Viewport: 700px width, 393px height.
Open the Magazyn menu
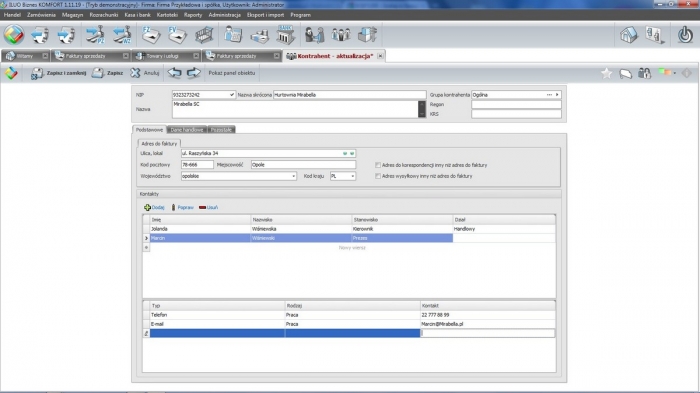pos(72,15)
